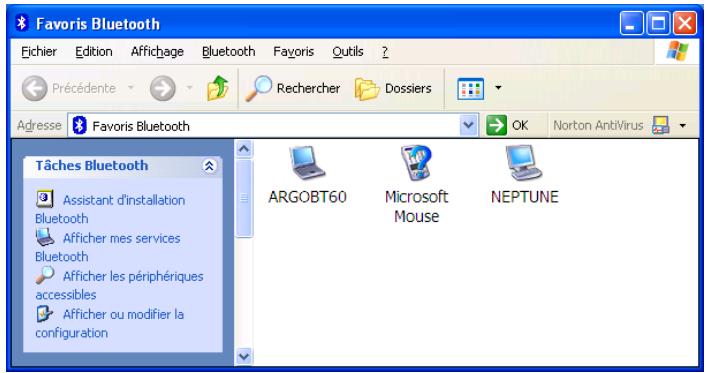The image size is (707, 373).
Task: Click the Windows flag logo
Action: [677, 51]
